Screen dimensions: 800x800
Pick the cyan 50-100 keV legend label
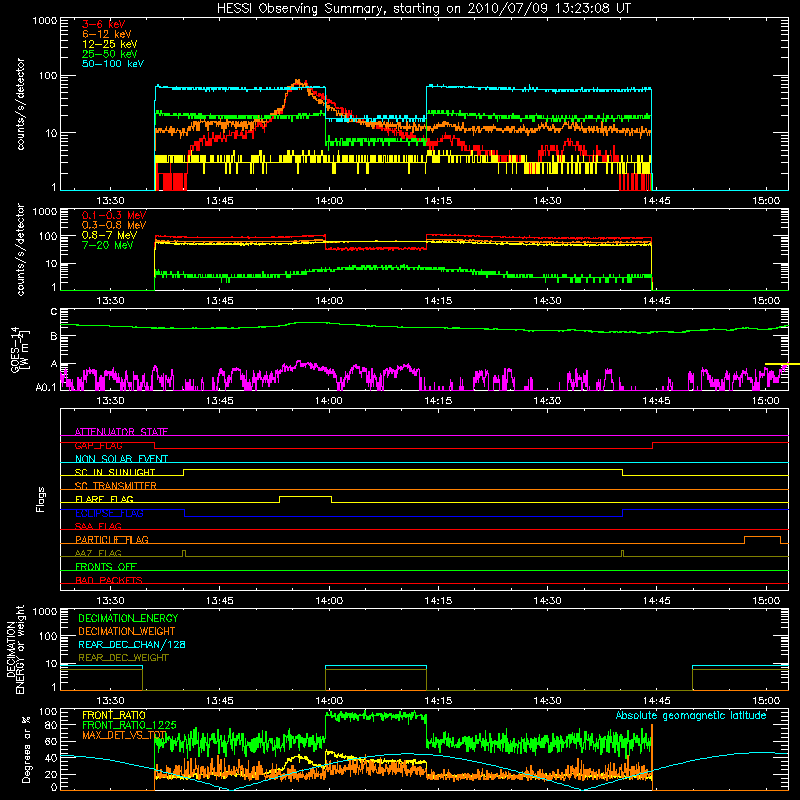point(113,64)
